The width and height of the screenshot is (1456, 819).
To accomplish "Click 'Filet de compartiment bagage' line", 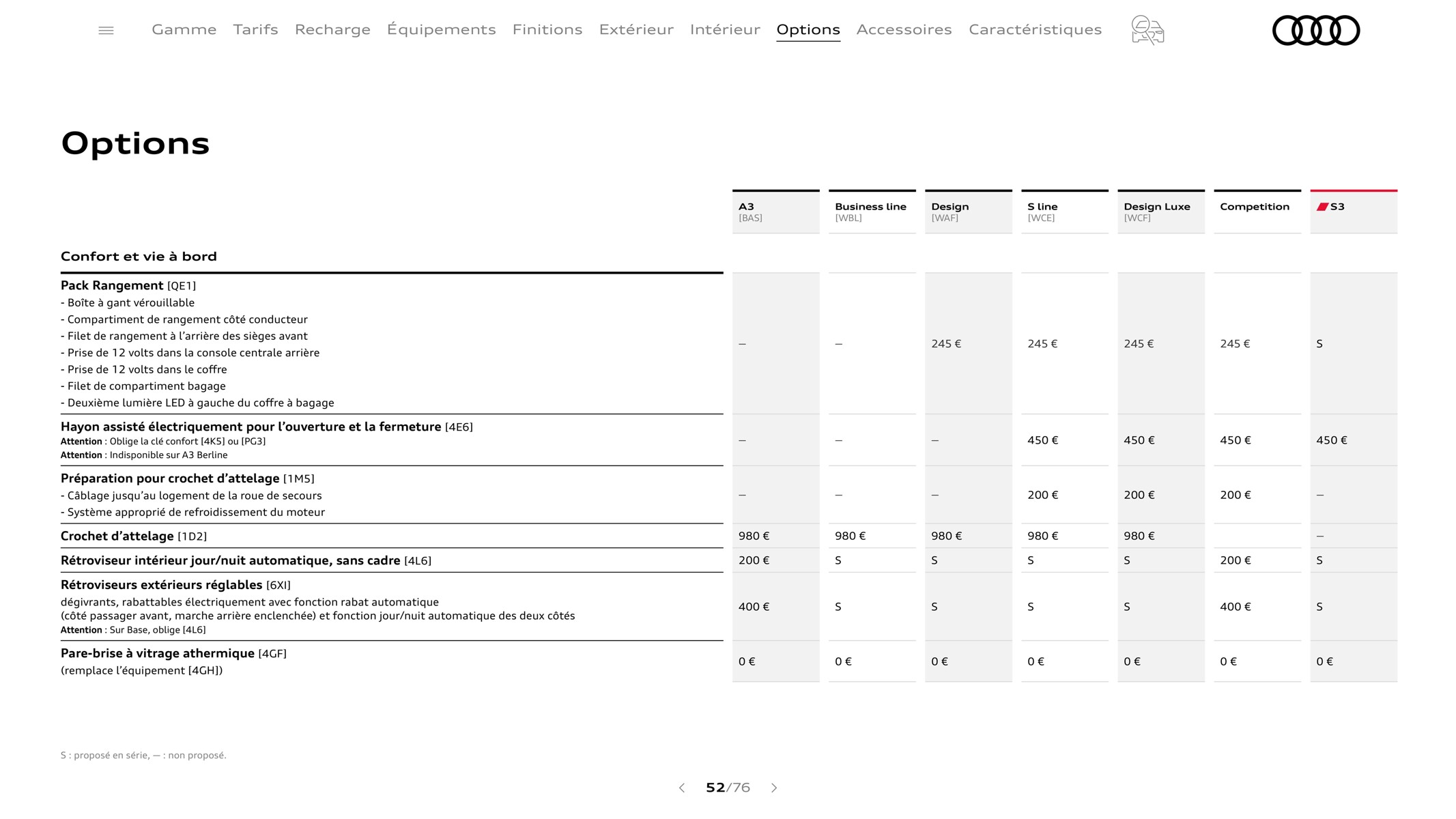I will pyautogui.click(x=143, y=386).
